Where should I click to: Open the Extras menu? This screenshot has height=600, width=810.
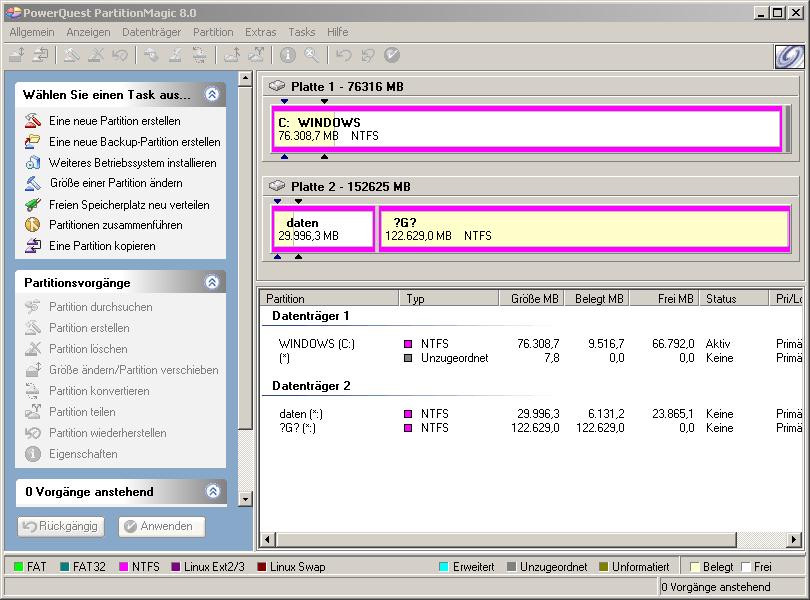[260, 32]
